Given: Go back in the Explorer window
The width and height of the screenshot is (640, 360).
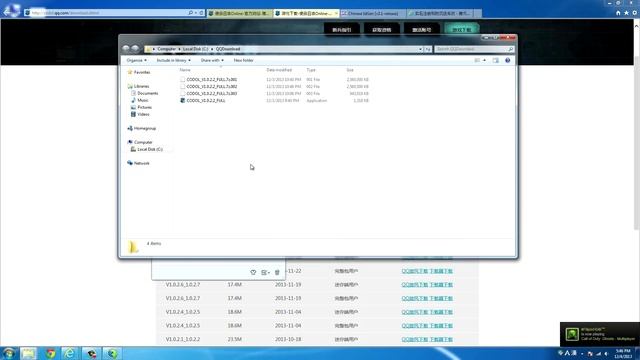Looking at the screenshot, I should [x=126, y=48].
